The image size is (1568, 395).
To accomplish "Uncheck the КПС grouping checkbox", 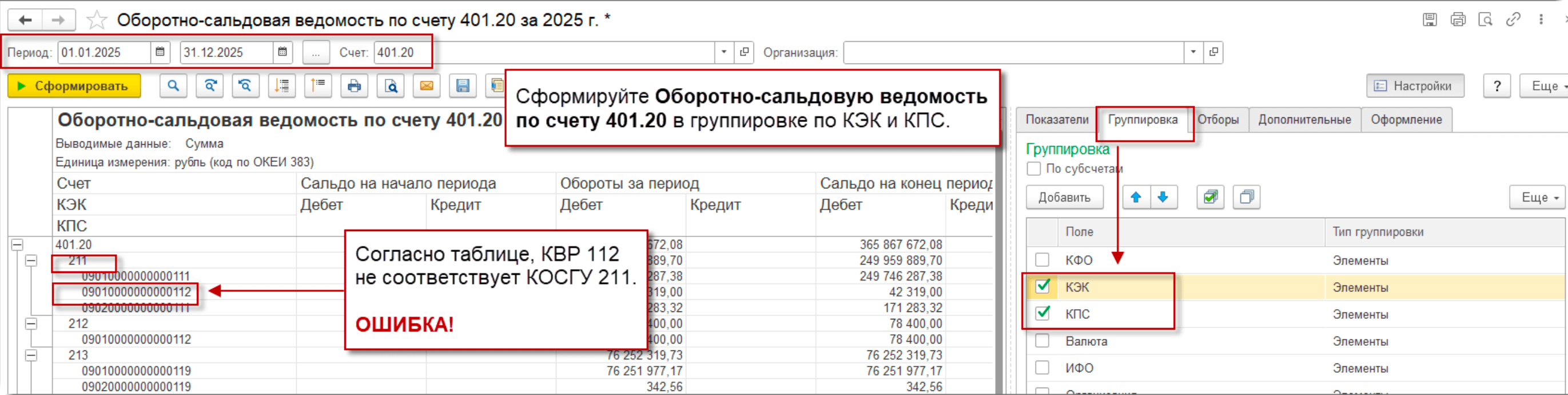I will pos(1042,314).
